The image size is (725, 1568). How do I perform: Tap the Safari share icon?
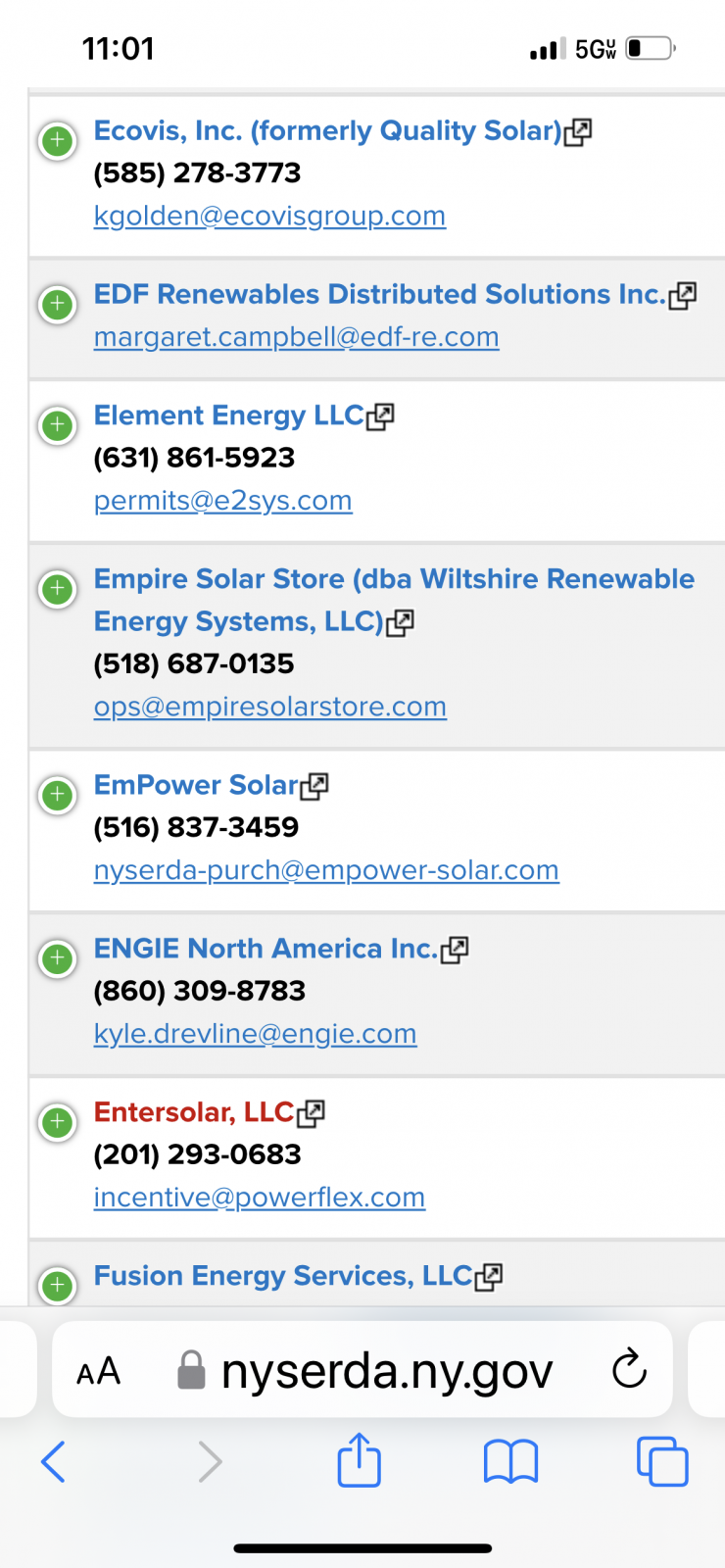(x=359, y=1461)
